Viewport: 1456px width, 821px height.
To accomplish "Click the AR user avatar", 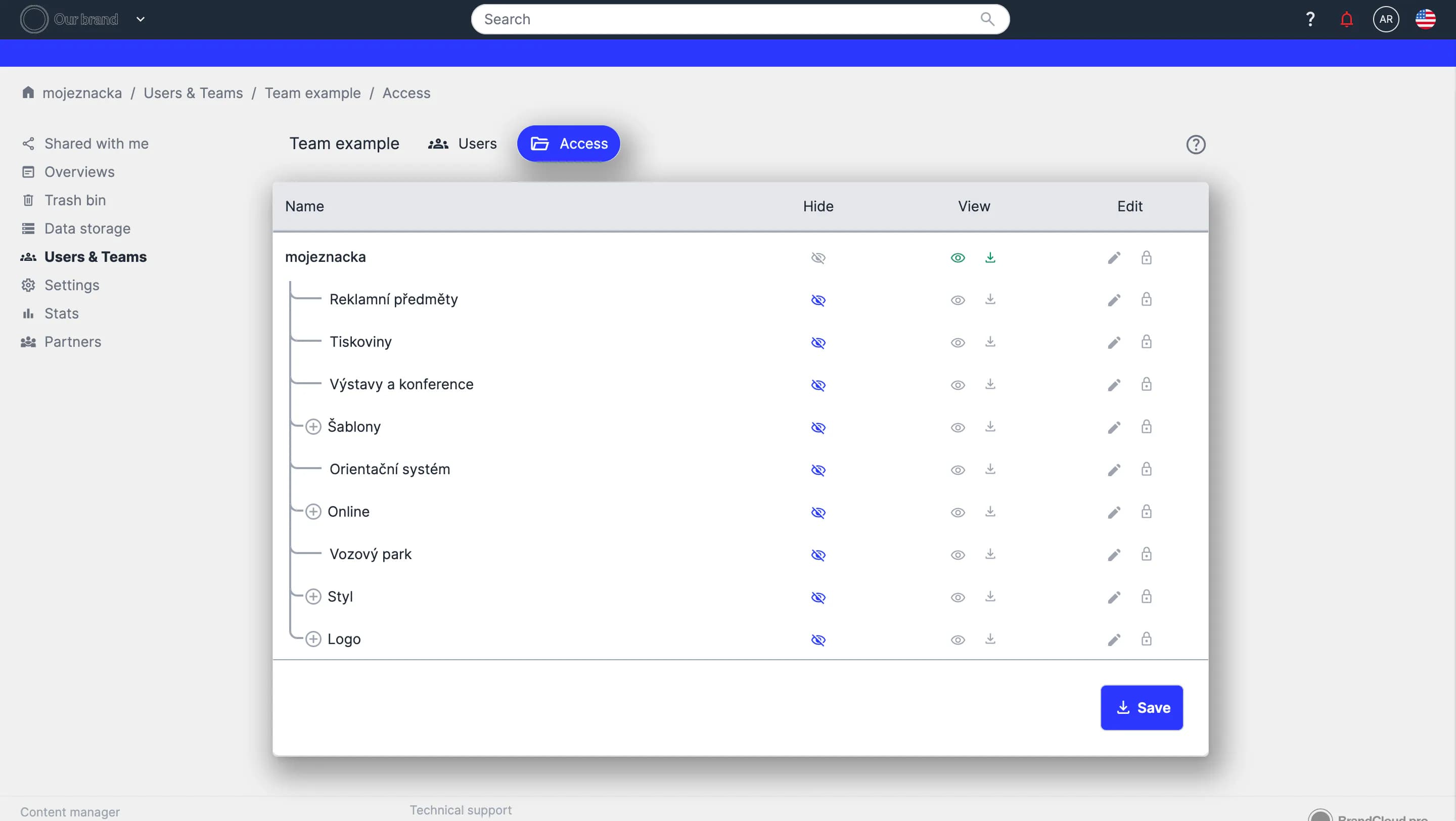I will point(1385,20).
